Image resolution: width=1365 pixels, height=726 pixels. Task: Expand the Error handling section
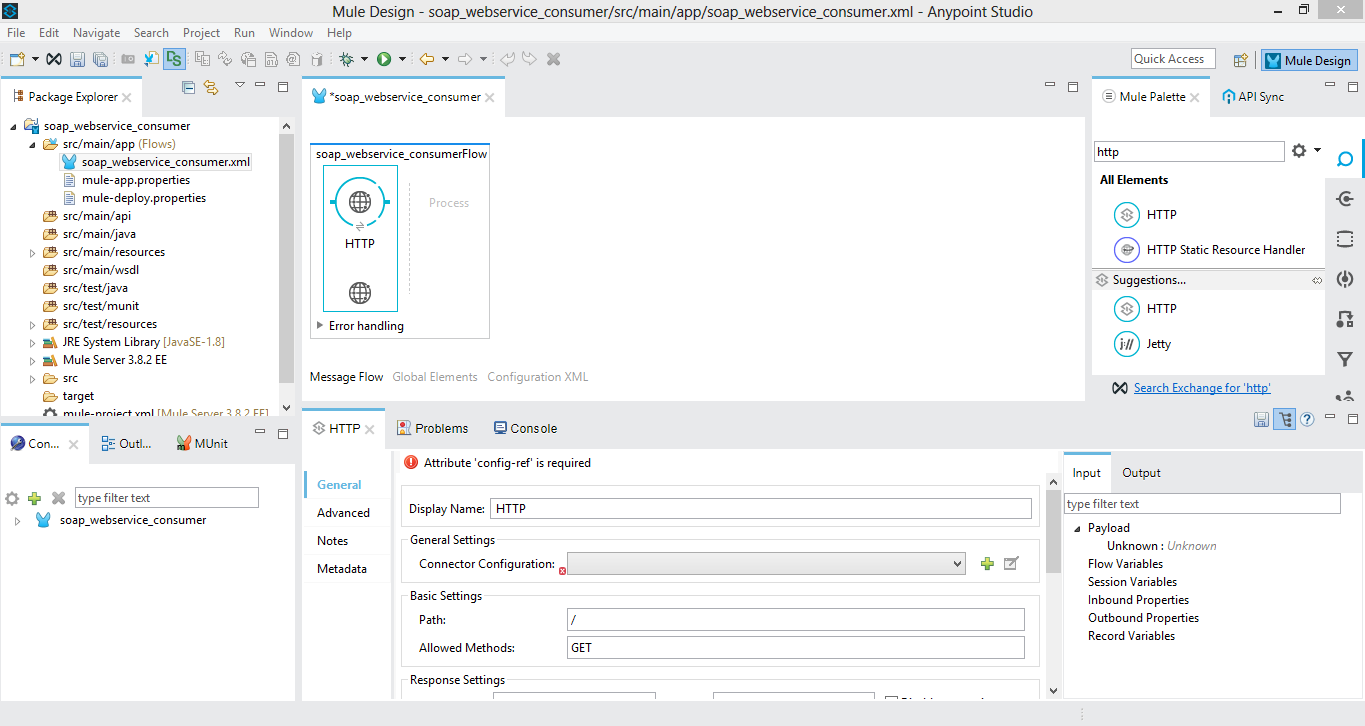320,326
